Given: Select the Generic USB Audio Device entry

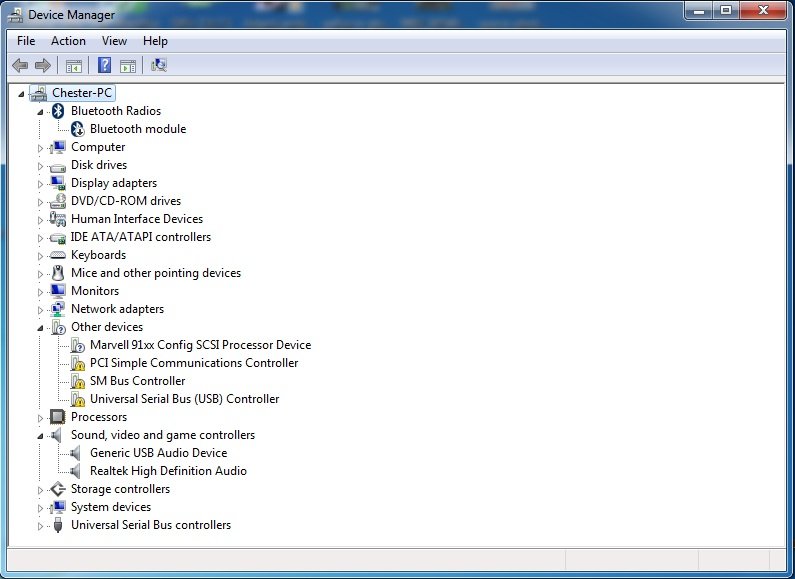Looking at the screenshot, I should (x=158, y=453).
